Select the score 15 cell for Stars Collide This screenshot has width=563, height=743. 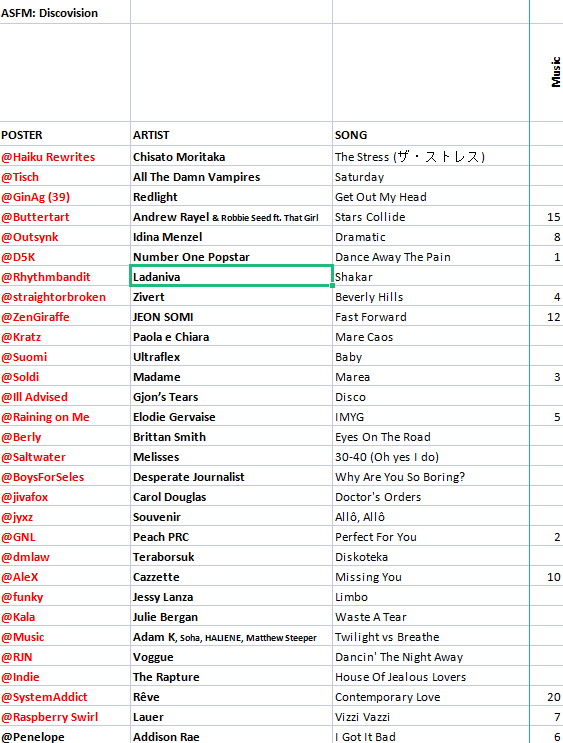pos(546,217)
